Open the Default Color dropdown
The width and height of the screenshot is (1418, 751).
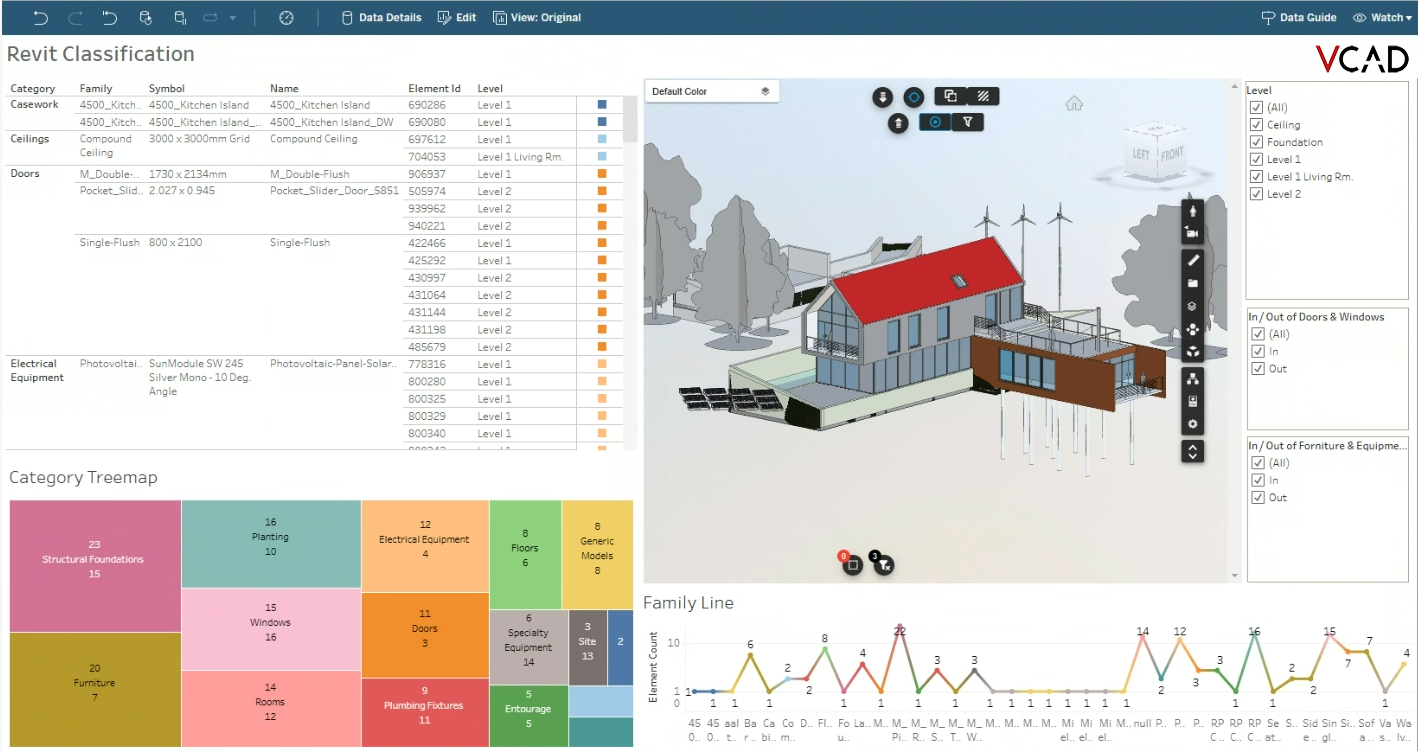click(x=712, y=91)
